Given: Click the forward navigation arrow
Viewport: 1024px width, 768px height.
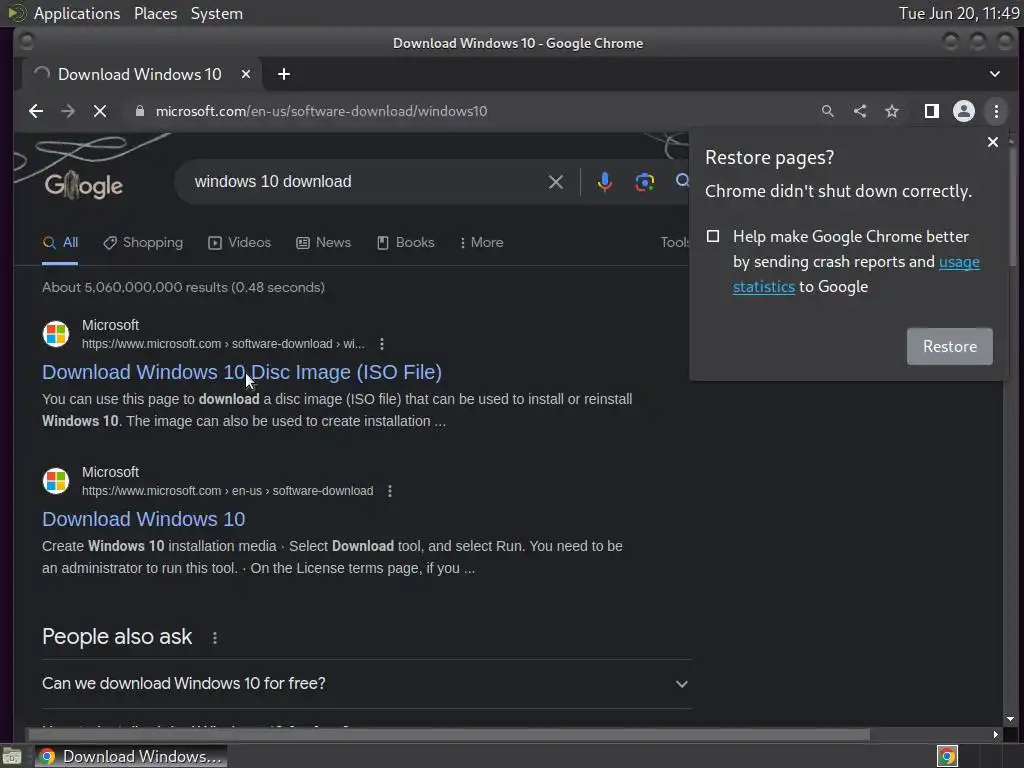Looking at the screenshot, I should pyautogui.click(x=68, y=111).
